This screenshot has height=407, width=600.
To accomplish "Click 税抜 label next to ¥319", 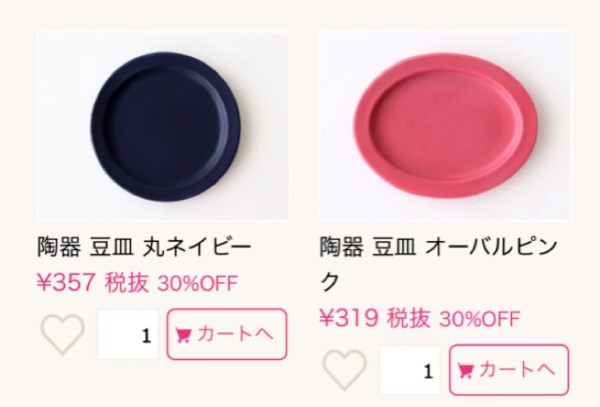I will coord(408,318).
